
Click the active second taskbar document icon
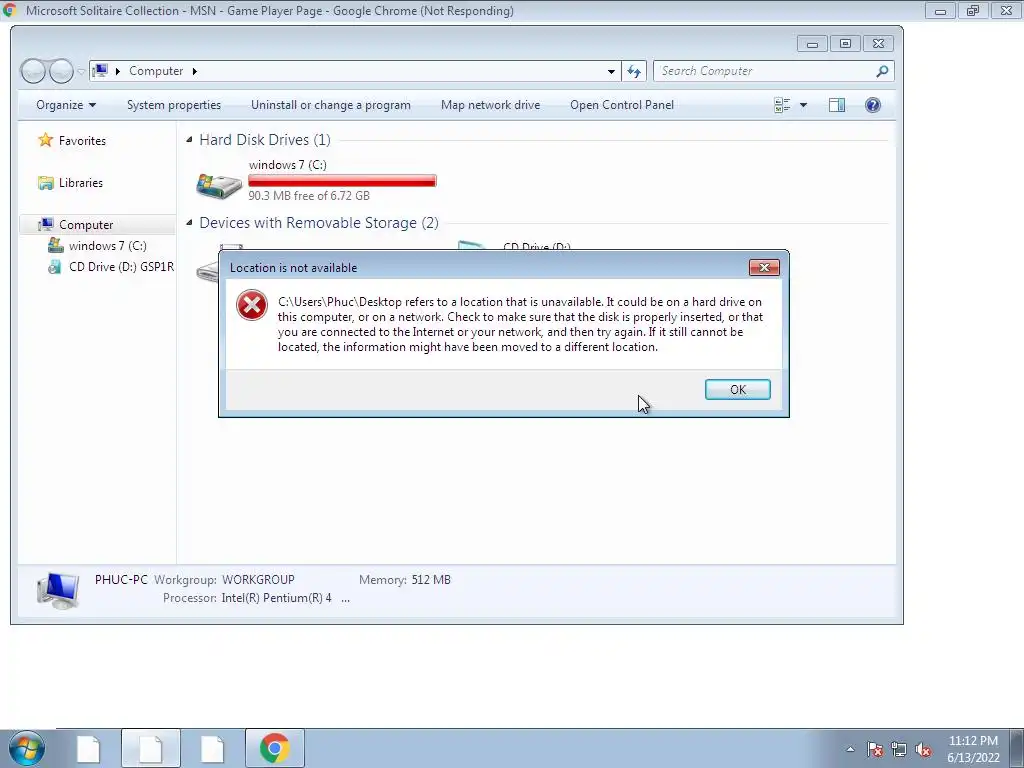pyautogui.click(x=150, y=748)
